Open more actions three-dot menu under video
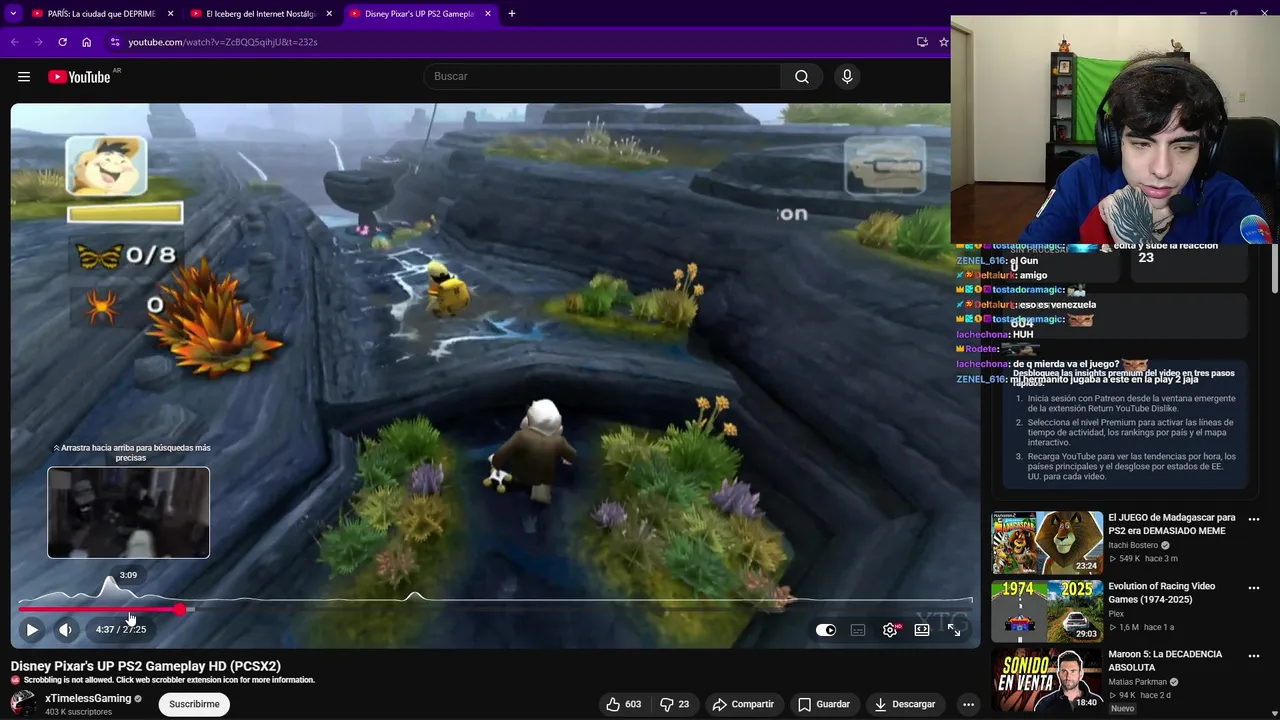 (968, 704)
